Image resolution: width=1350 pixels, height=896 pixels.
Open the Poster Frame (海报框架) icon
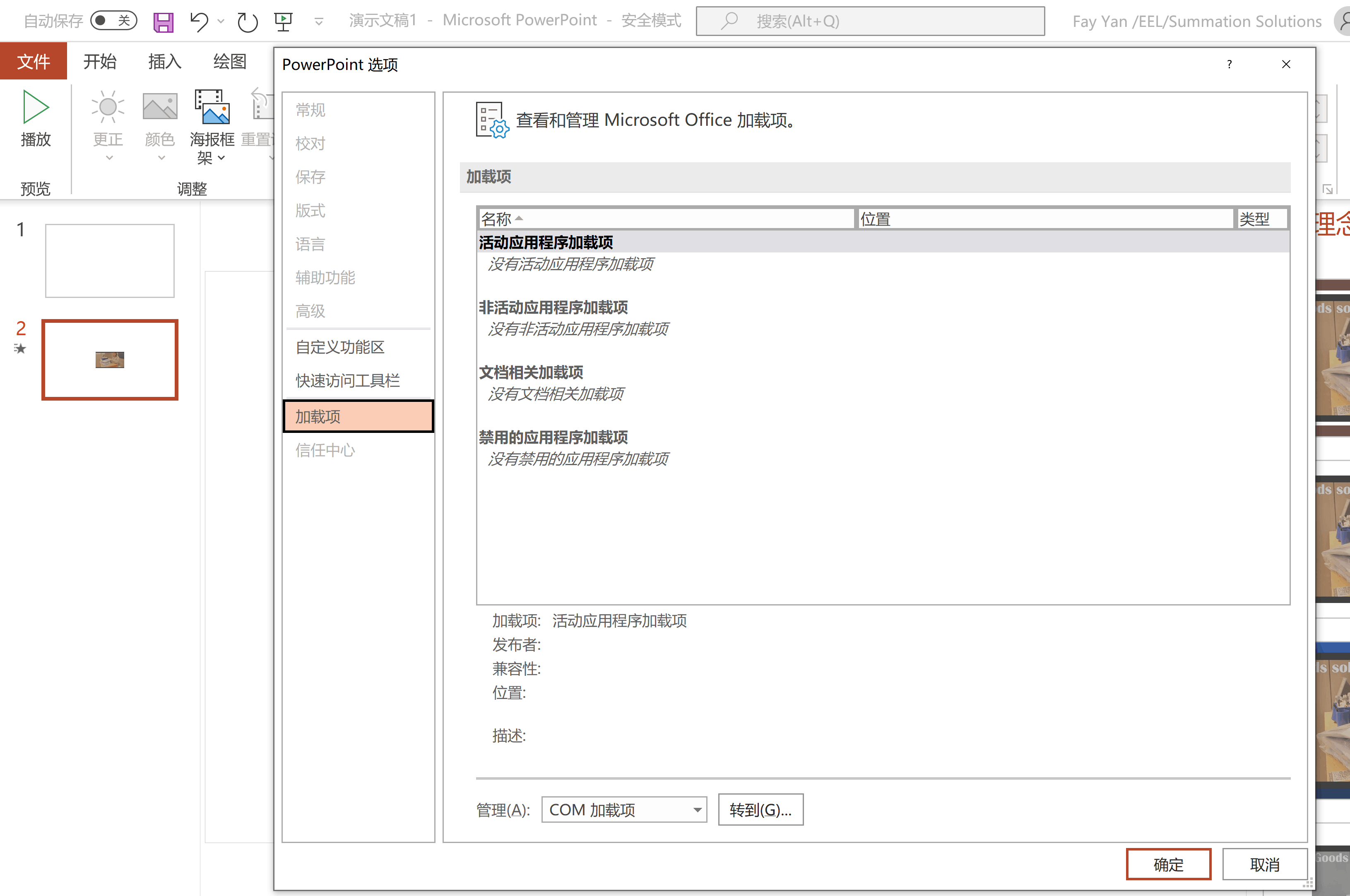[212, 107]
